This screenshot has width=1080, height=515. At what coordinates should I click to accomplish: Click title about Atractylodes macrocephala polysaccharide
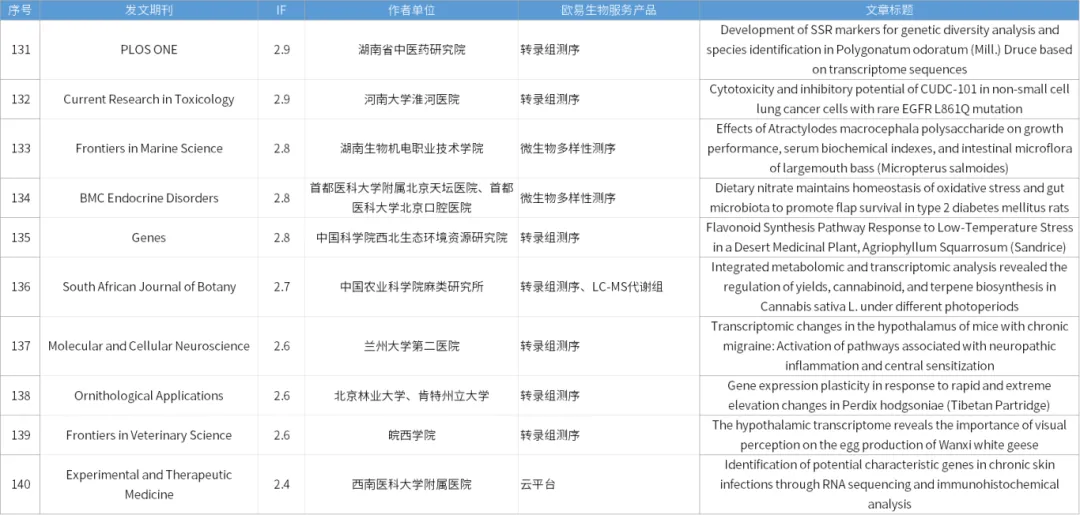[889, 149]
